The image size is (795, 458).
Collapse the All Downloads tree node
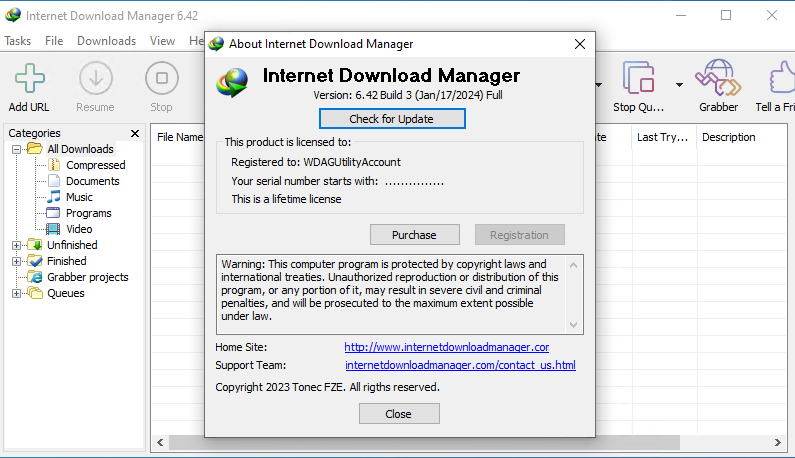click(x=16, y=149)
